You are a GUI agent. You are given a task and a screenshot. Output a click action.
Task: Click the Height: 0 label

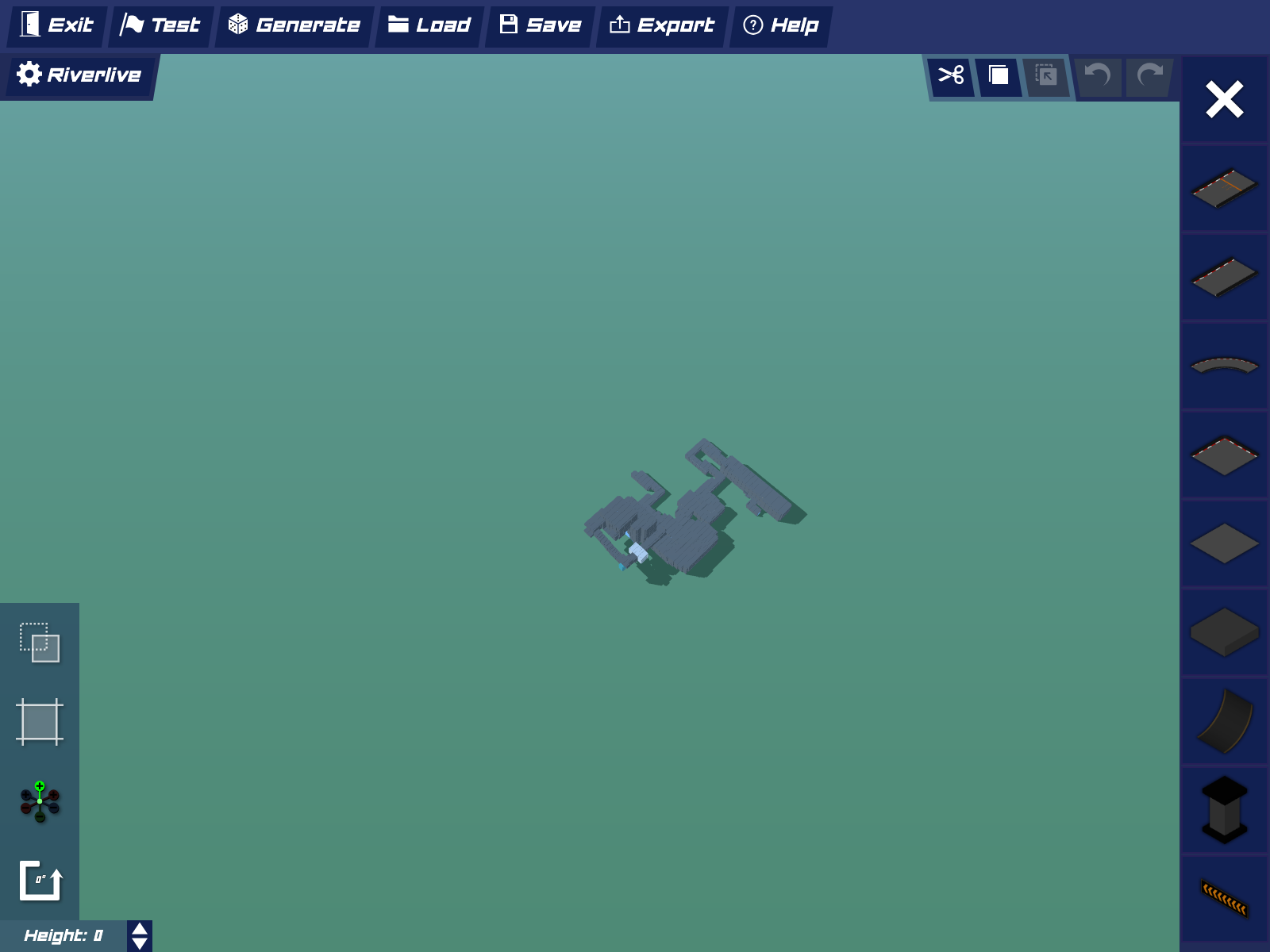63,936
